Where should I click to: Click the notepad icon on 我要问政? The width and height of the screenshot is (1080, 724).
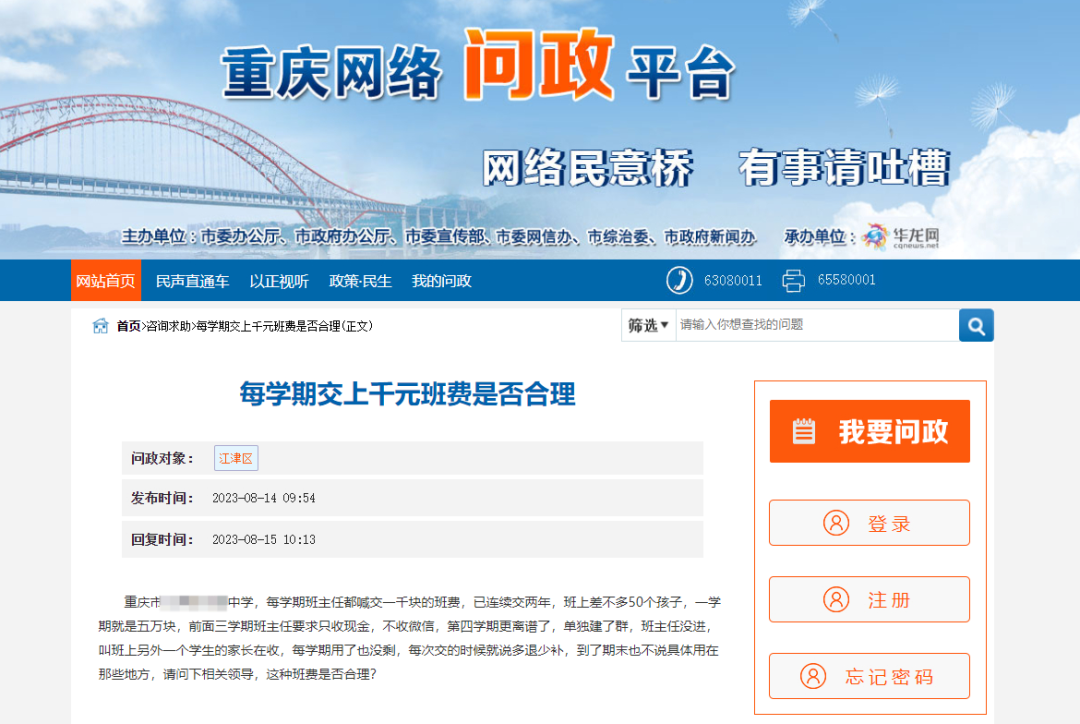[804, 431]
